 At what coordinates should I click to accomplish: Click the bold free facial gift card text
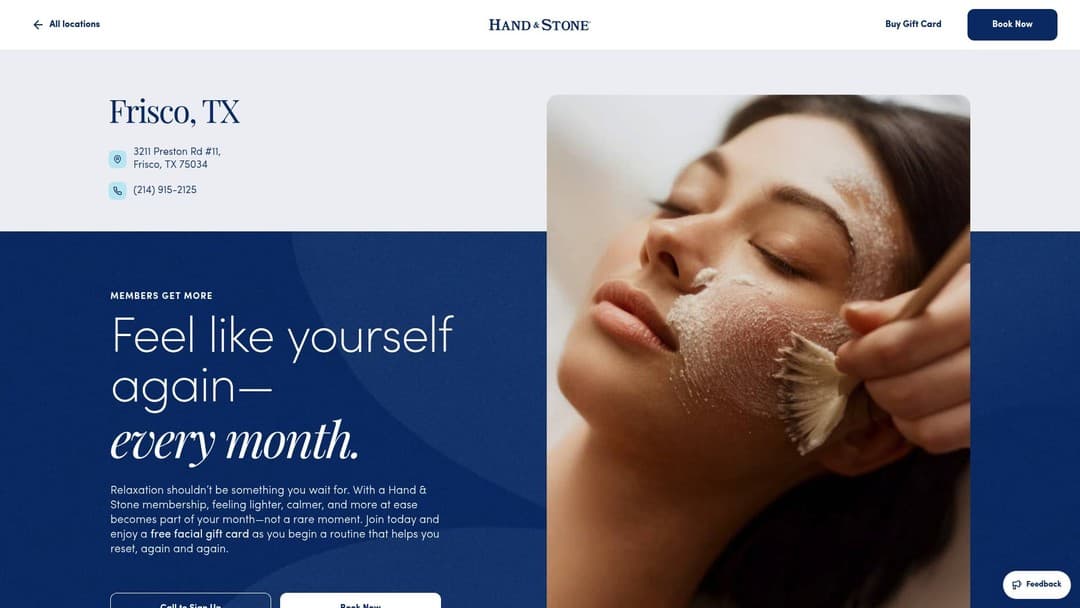(200, 534)
